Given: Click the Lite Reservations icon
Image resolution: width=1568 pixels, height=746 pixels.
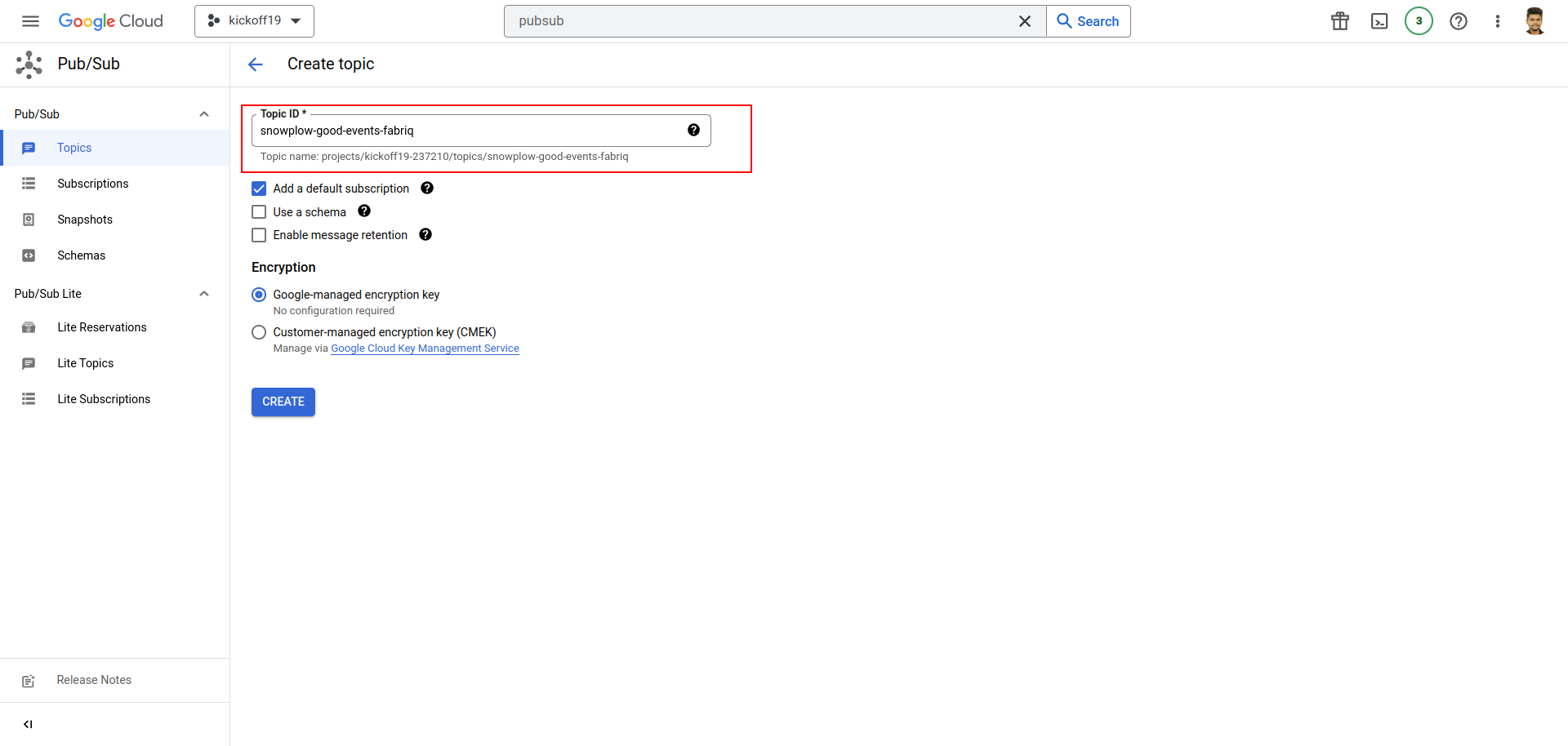Looking at the screenshot, I should pyautogui.click(x=29, y=327).
